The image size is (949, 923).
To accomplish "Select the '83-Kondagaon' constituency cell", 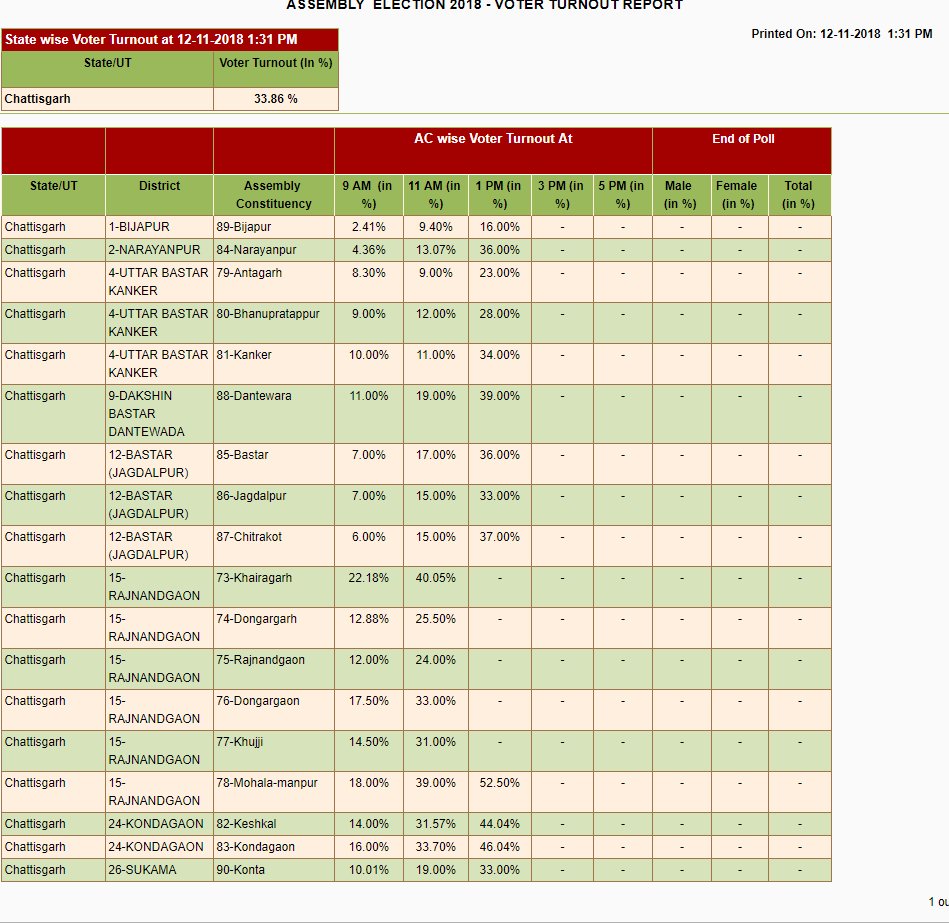I will (x=255, y=847).
